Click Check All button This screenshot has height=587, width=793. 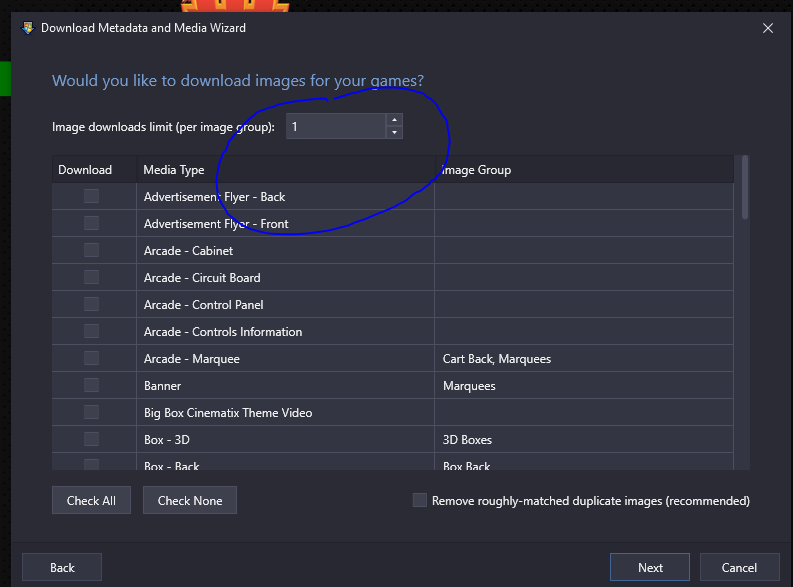click(x=91, y=500)
